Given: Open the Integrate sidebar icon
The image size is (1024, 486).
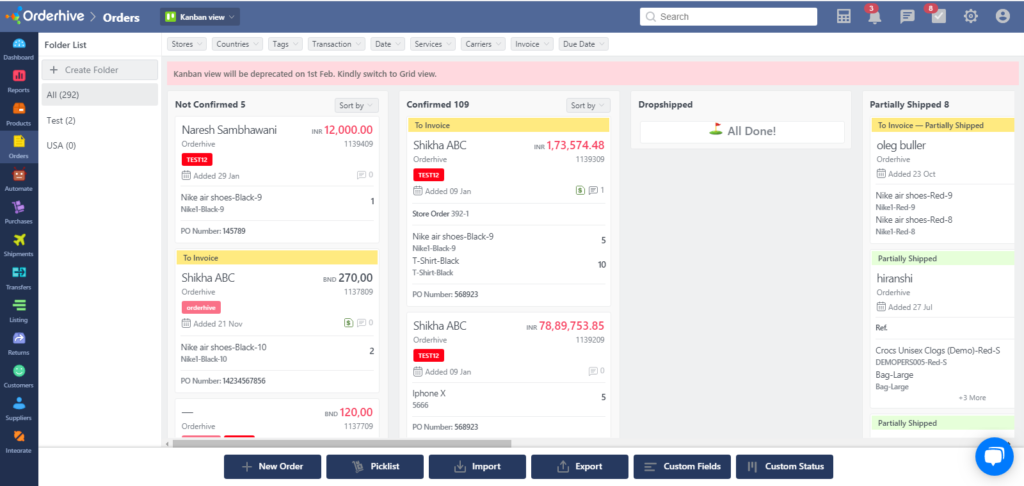Looking at the screenshot, I should pyautogui.click(x=18, y=436).
